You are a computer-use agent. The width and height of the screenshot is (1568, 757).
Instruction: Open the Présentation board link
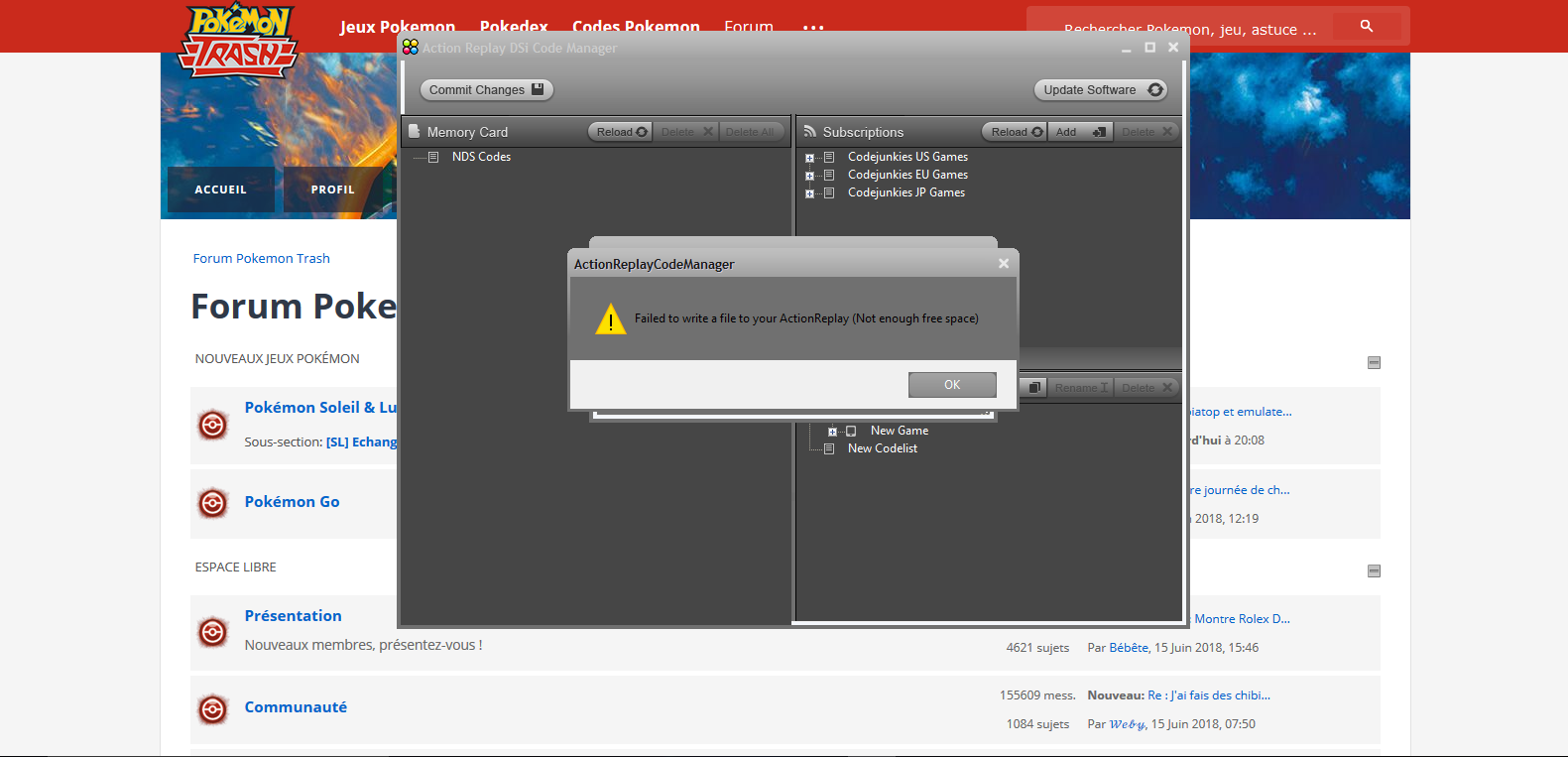(294, 616)
